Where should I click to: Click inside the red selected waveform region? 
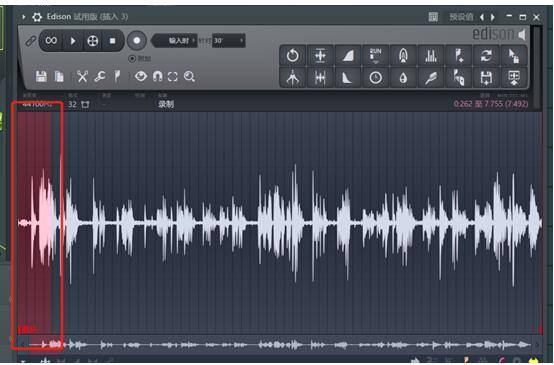coord(35,223)
